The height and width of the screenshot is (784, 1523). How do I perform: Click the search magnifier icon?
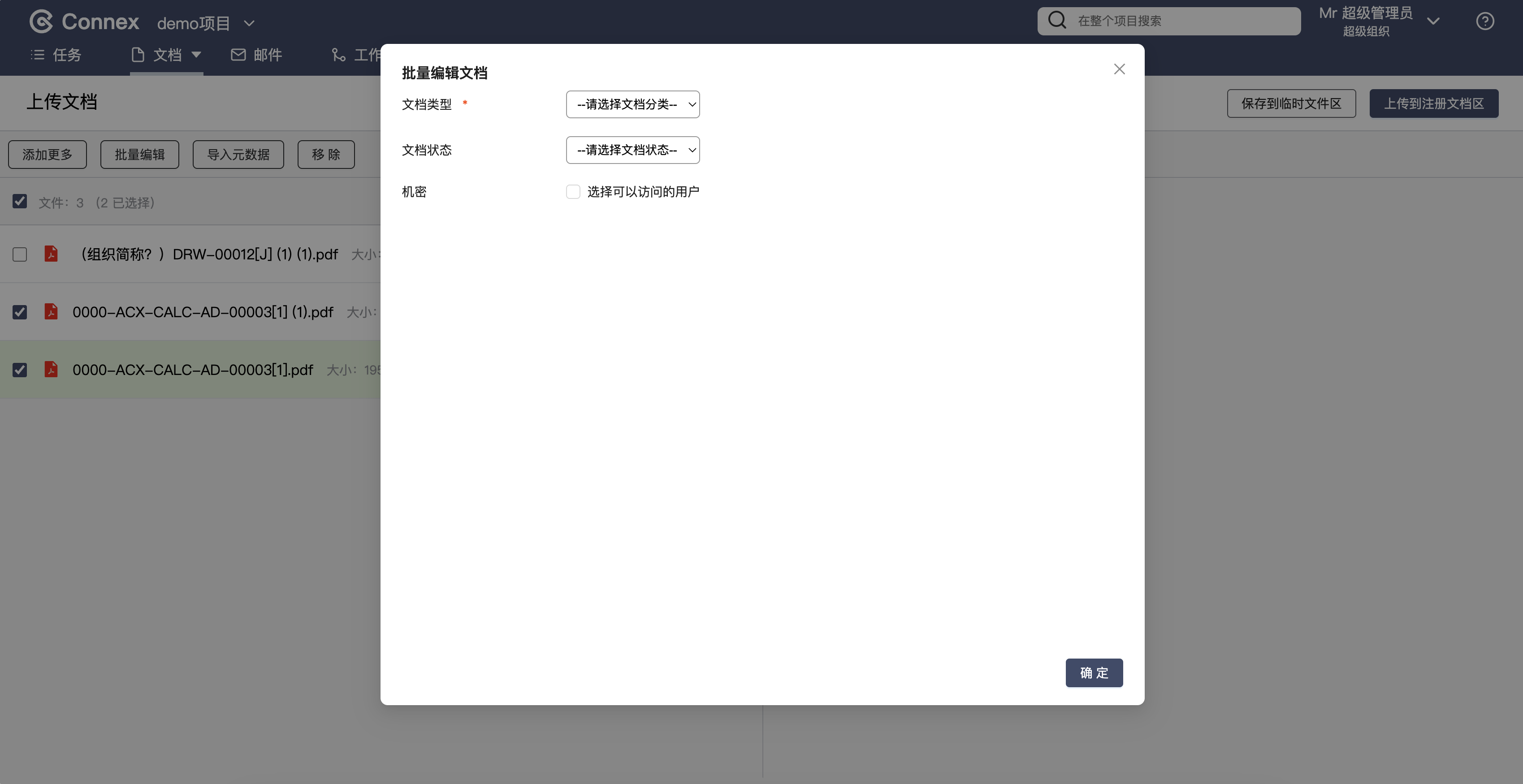coord(1056,21)
